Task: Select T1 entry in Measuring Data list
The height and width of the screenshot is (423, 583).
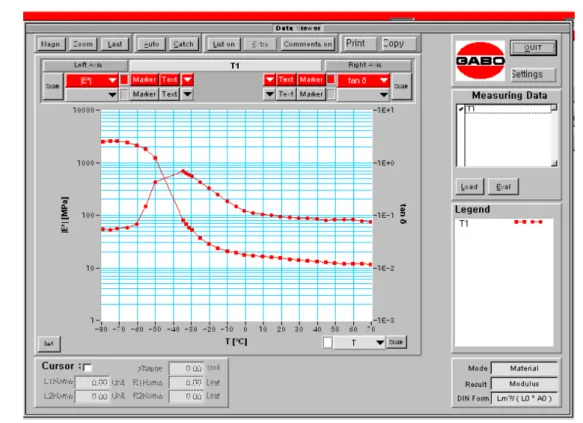Action: [508, 109]
